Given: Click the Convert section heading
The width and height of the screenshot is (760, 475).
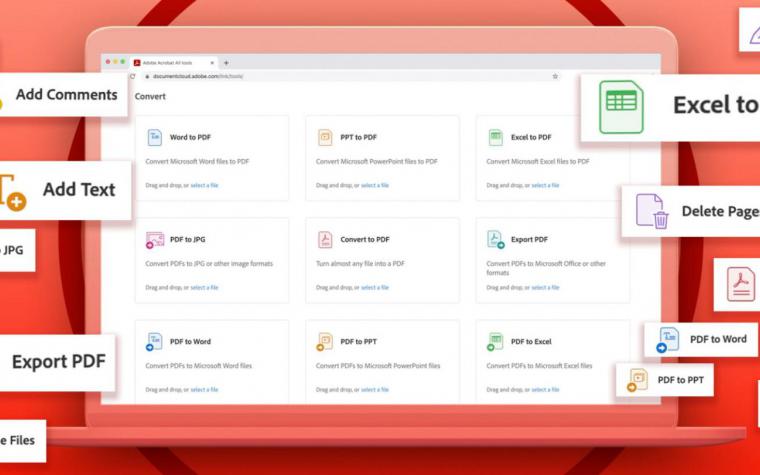Looking at the screenshot, I should tap(150, 96).
